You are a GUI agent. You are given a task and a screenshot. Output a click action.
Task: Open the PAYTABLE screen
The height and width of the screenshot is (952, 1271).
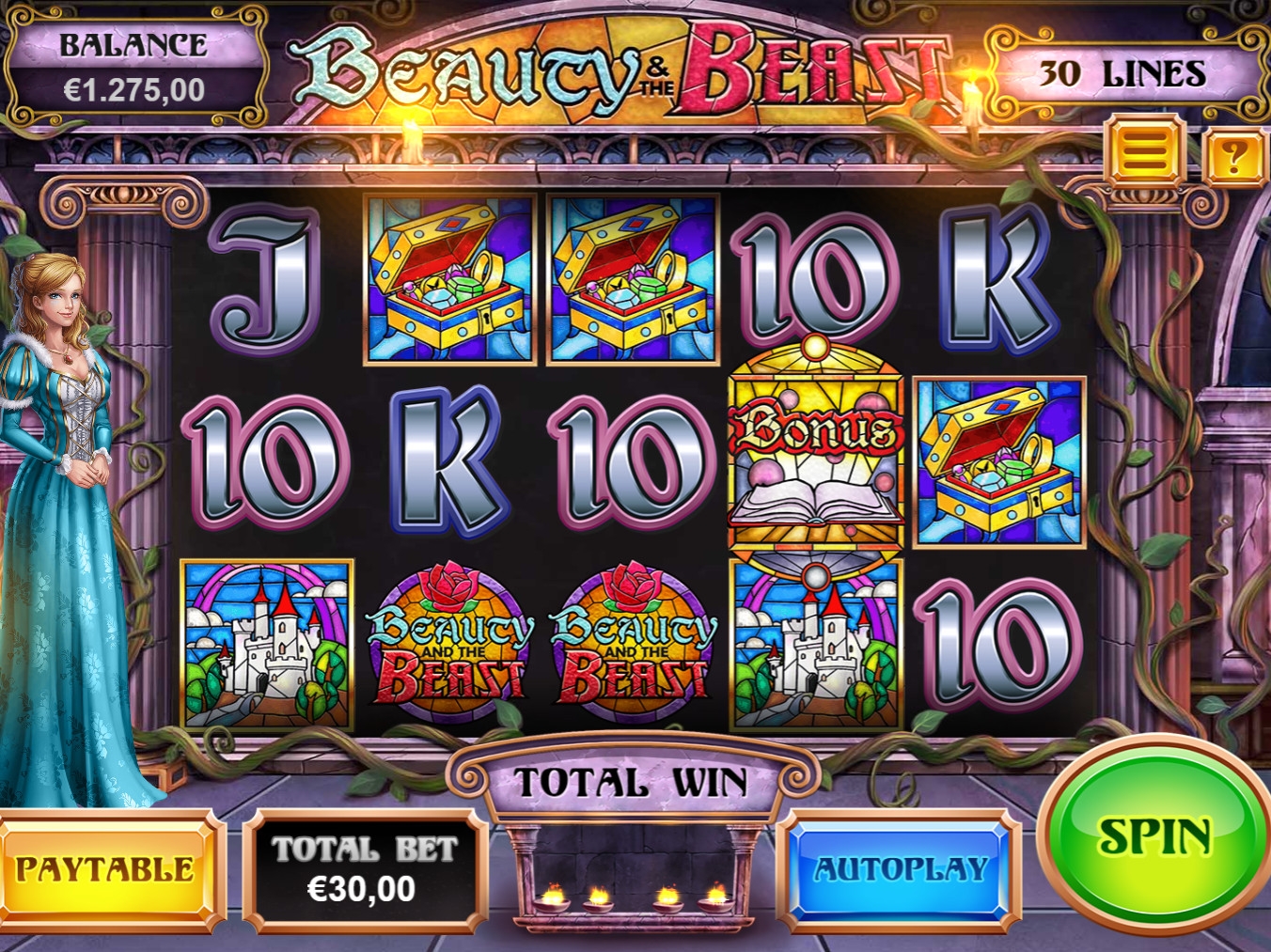coord(105,869)
